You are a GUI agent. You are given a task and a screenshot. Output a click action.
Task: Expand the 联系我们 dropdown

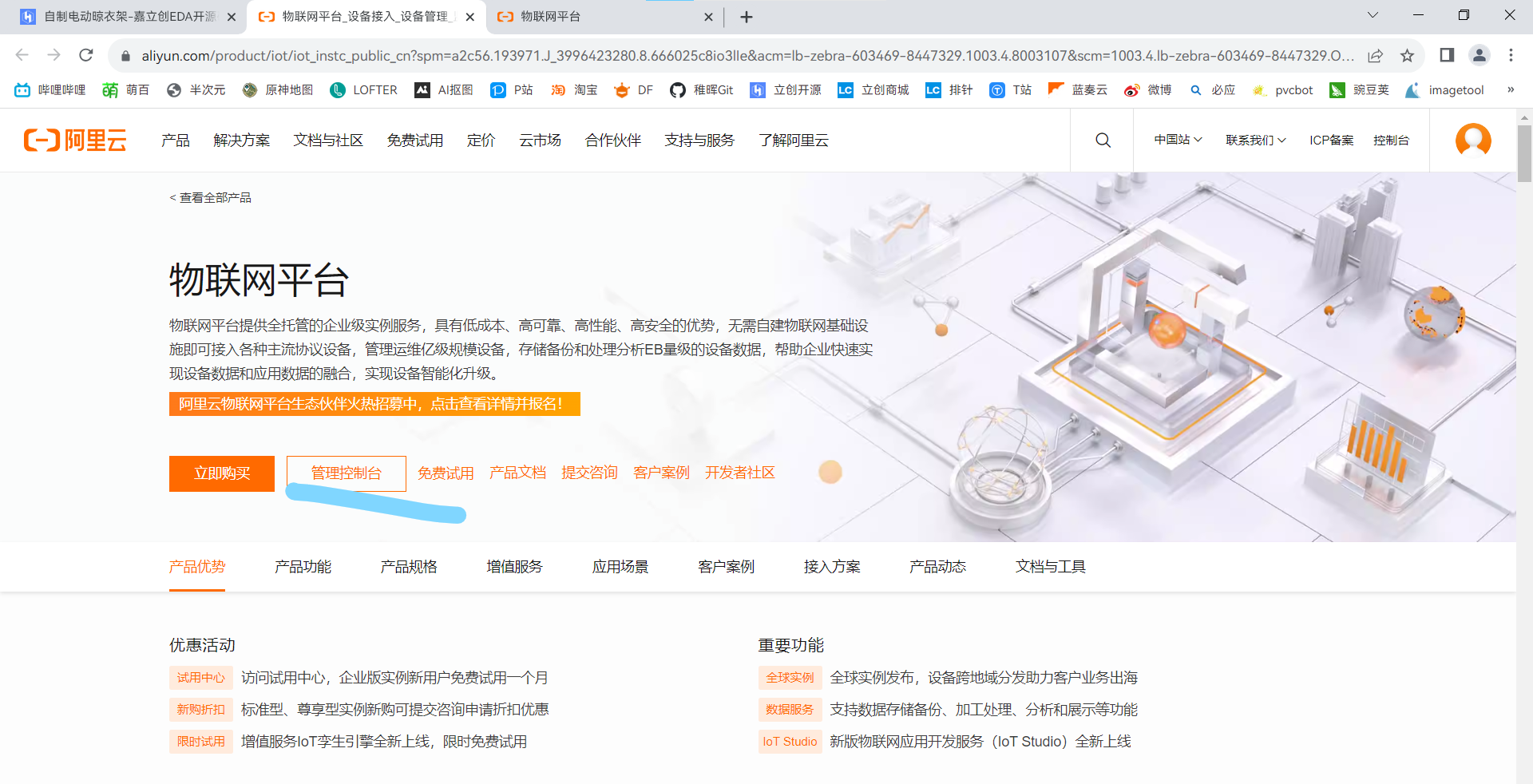point(1255,141)
